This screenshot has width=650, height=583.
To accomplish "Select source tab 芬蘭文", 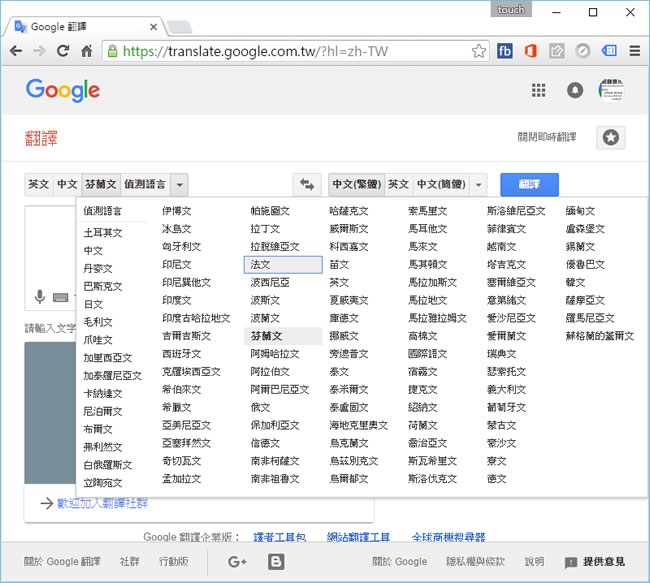I will [x=101, y=184].
